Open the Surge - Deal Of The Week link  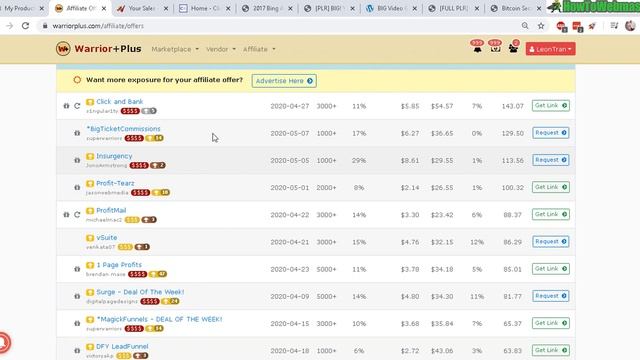pyautogui.click(x=140, y=292)
